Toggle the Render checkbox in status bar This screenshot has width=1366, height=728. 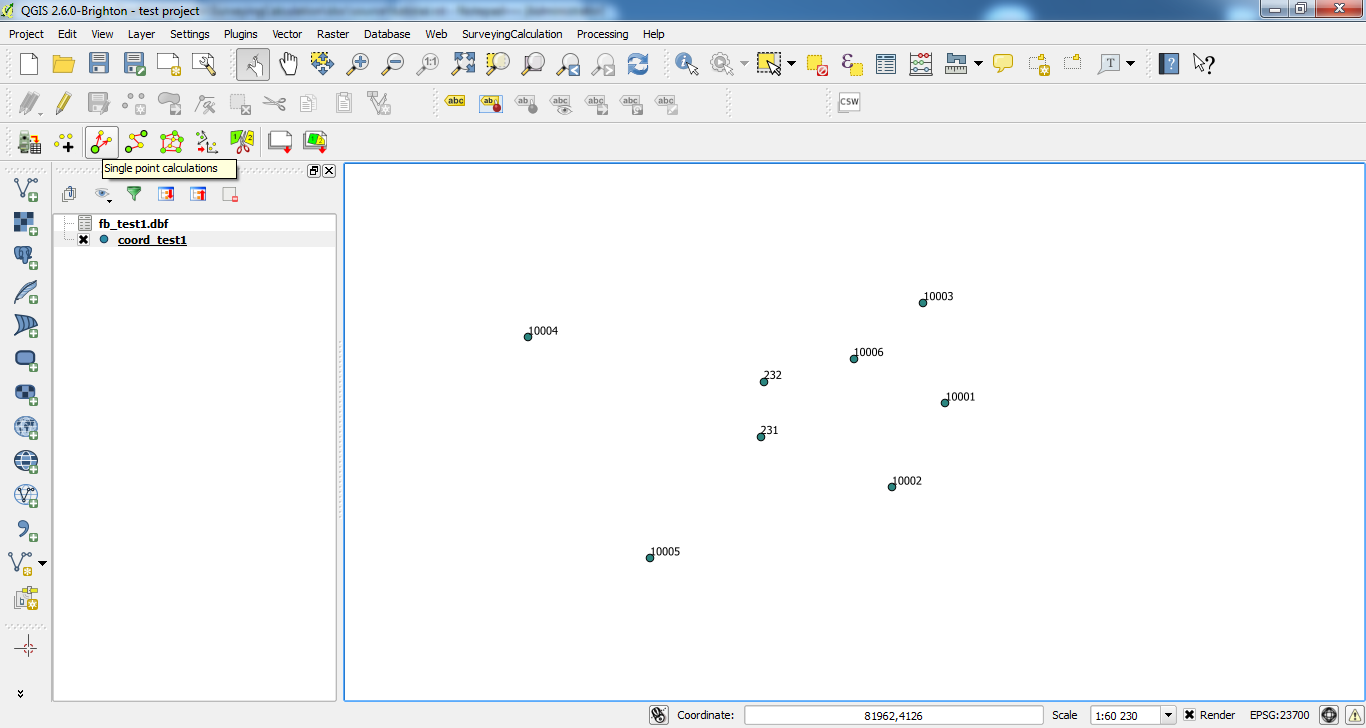point(1190,715)
